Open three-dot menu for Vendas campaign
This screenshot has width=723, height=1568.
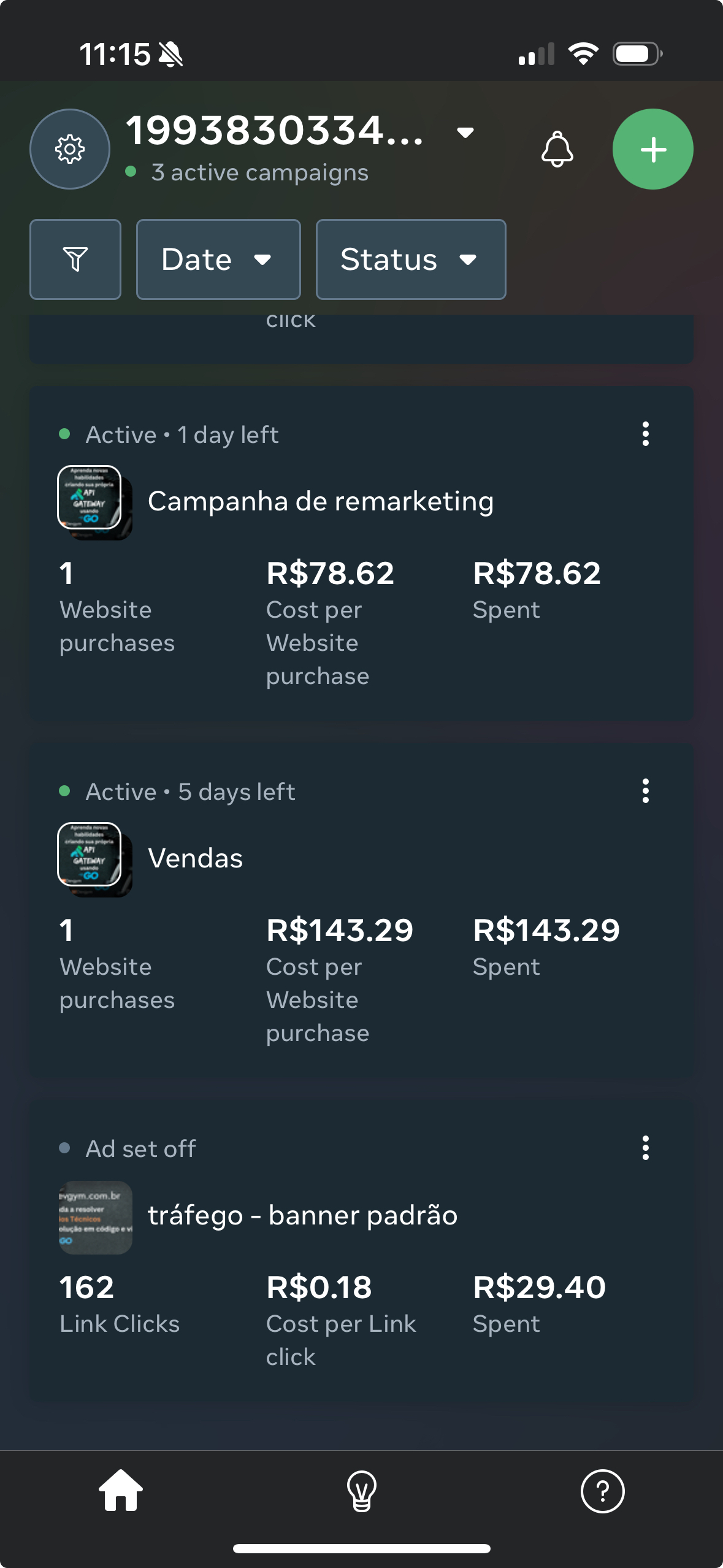[645, 791]
